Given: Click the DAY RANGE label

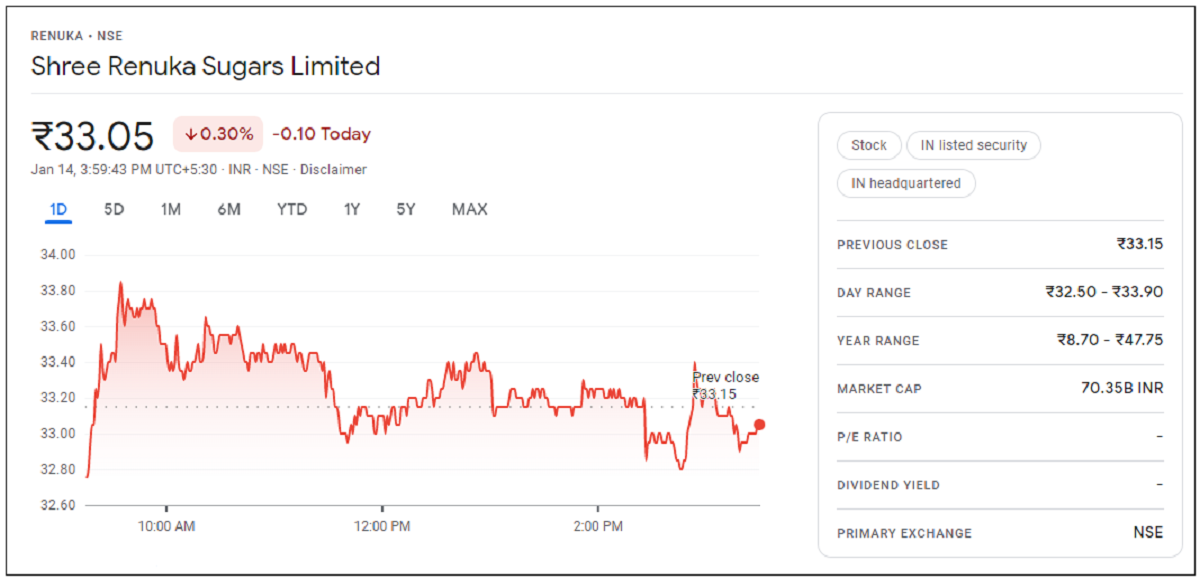Looking at the screenshot, I should 874,293.
